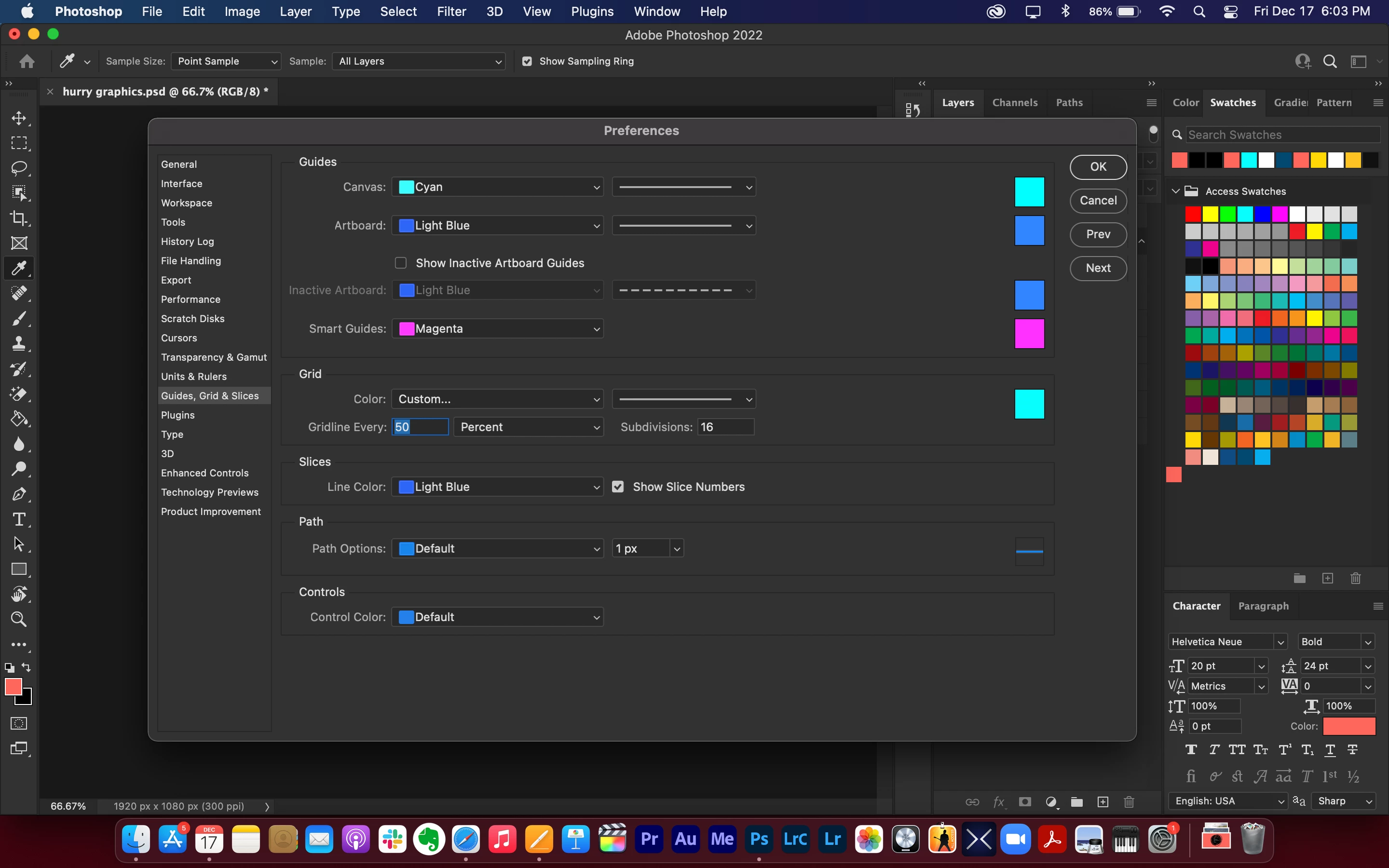This screenshot has width=1389, height=868.
Task: Click the magenta Smart Guides color swatch
Action: click(x=1029, y=334)
